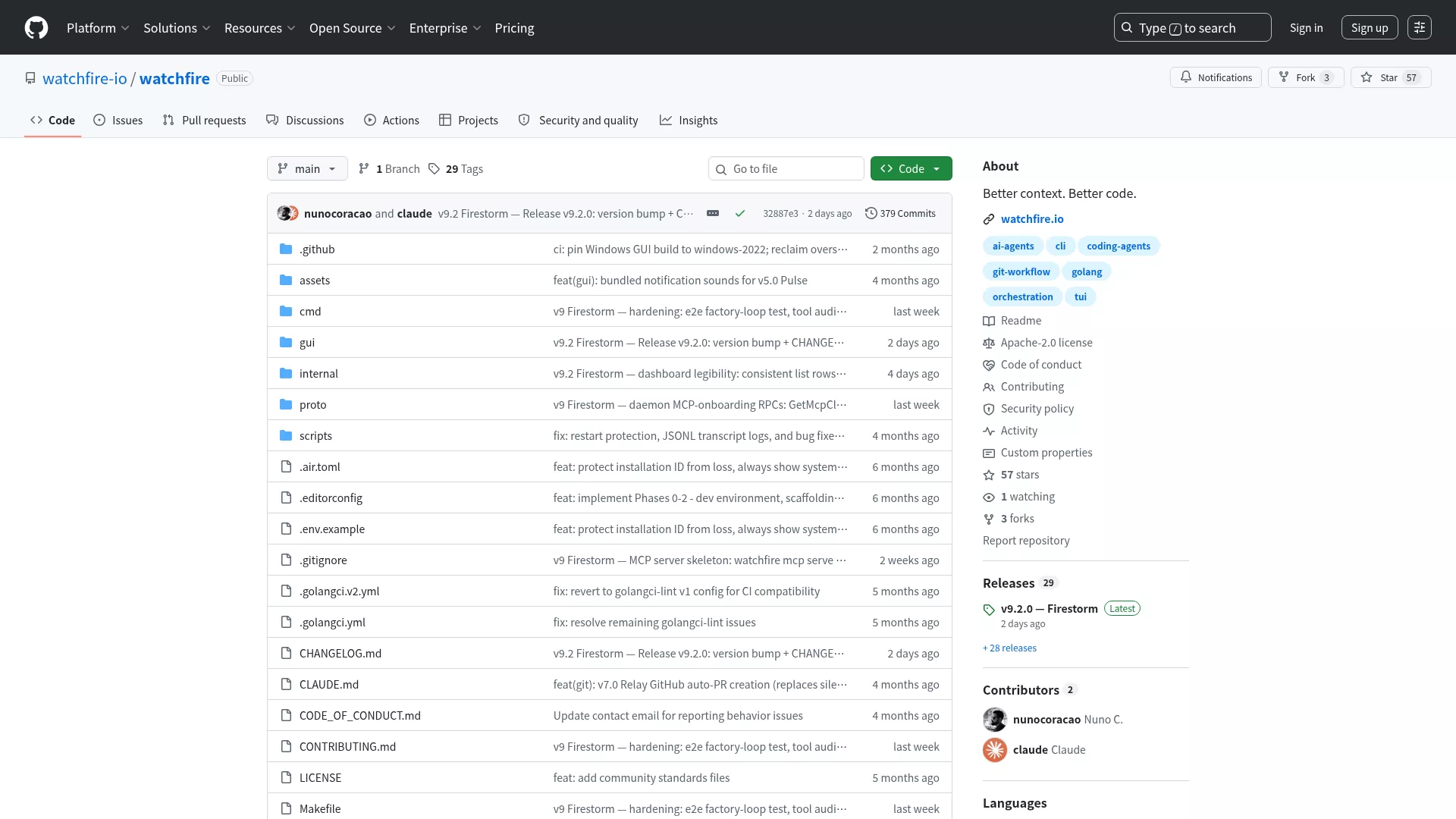Image resolution: width=1456 pixels, height=819 pixels.
Task: Open the proto folder
Action: pos(313,405)
